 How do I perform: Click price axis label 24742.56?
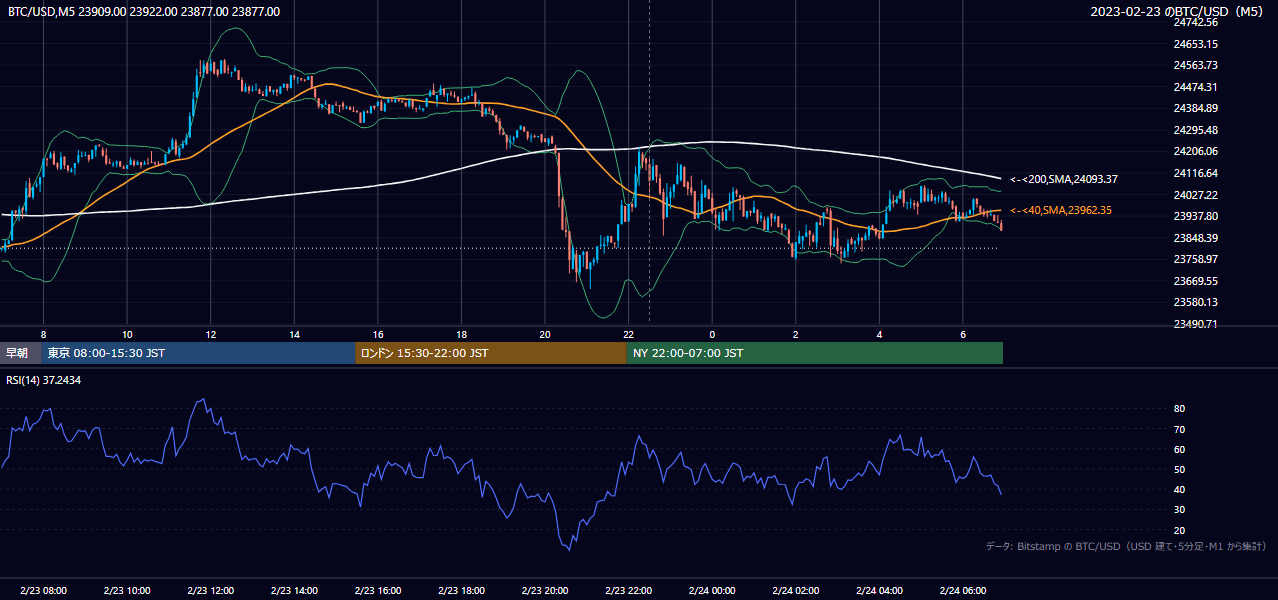coord(1196,22)
